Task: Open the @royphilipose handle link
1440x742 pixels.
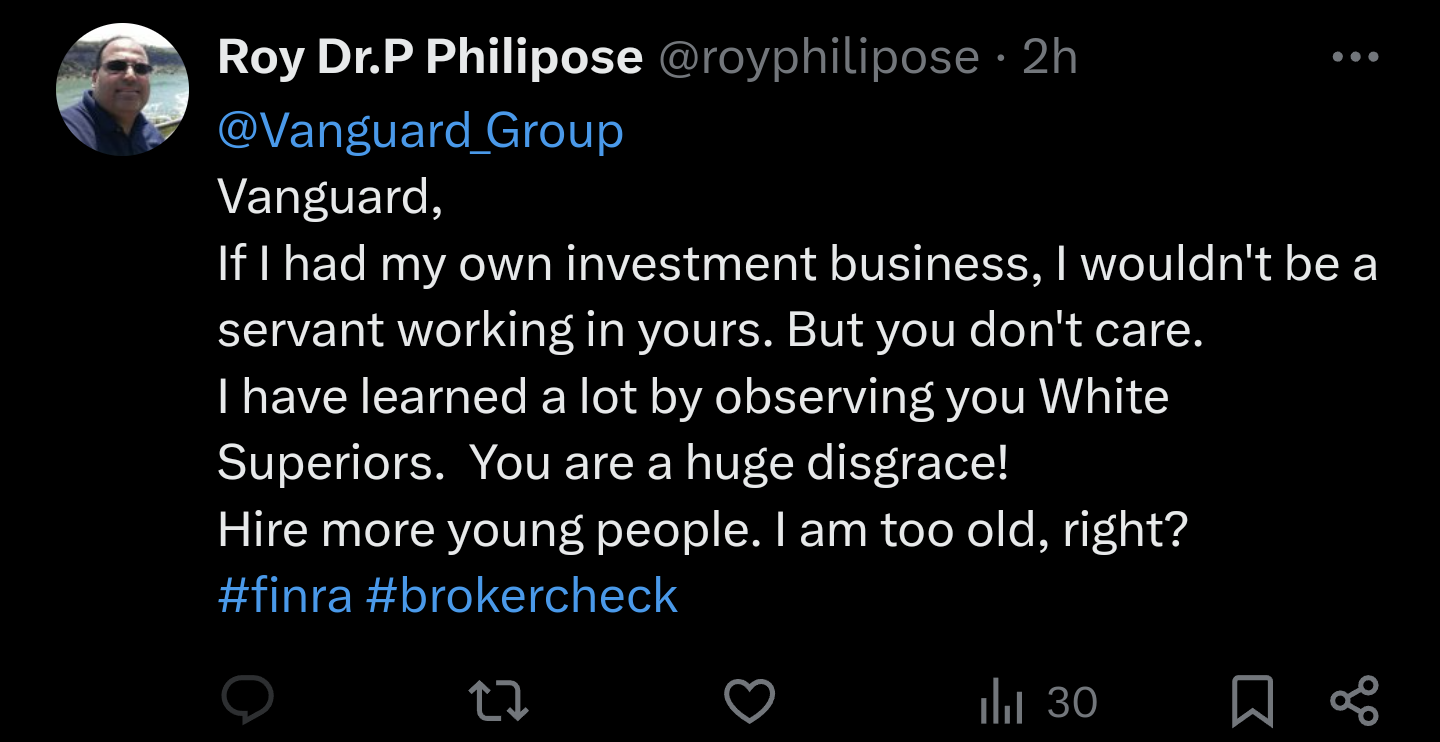Action: 818,59
